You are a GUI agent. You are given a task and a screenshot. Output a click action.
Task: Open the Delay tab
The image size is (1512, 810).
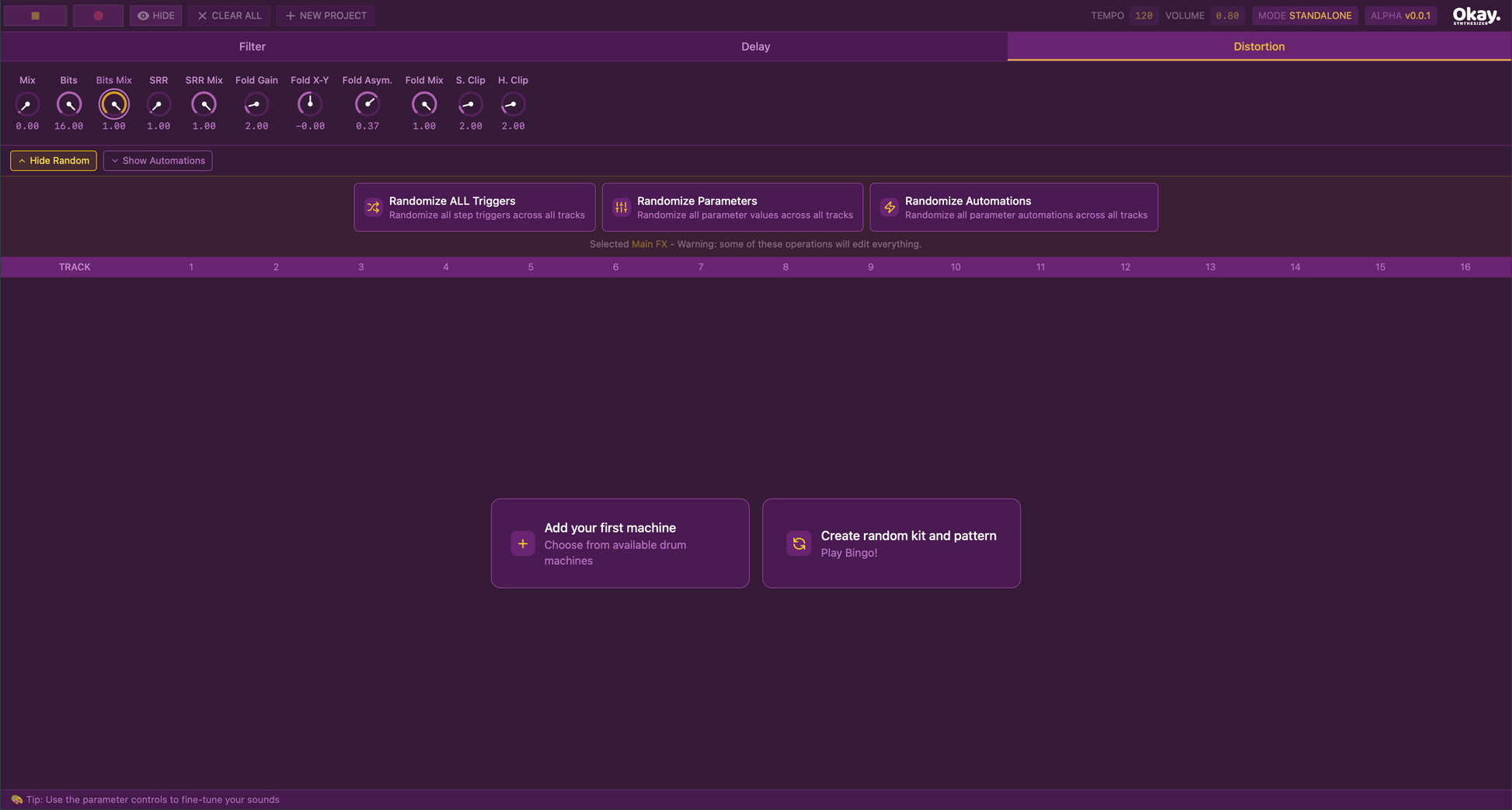[755, 47]
